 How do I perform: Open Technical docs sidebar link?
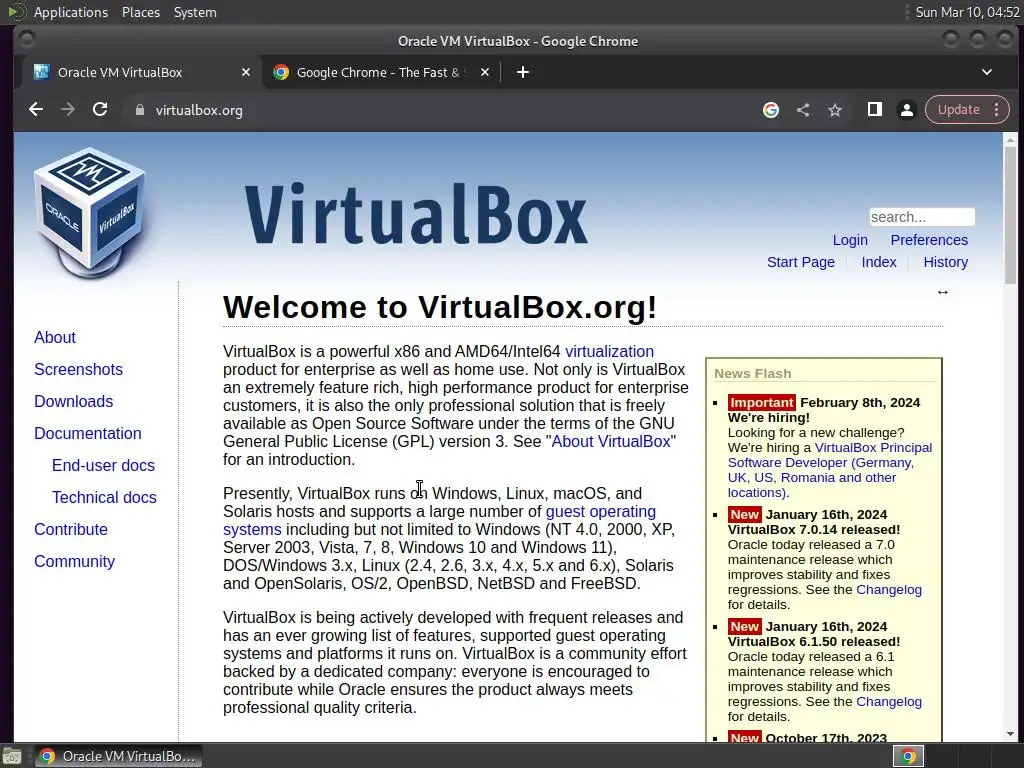coord(104,498)
